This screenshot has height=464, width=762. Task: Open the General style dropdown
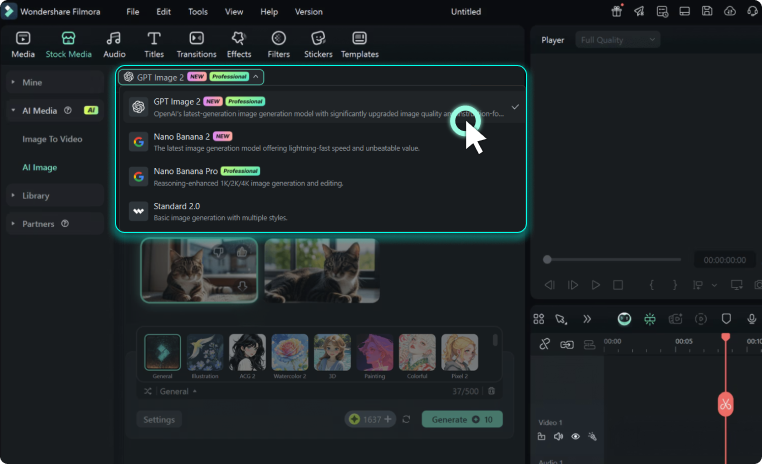click(178, 391)
